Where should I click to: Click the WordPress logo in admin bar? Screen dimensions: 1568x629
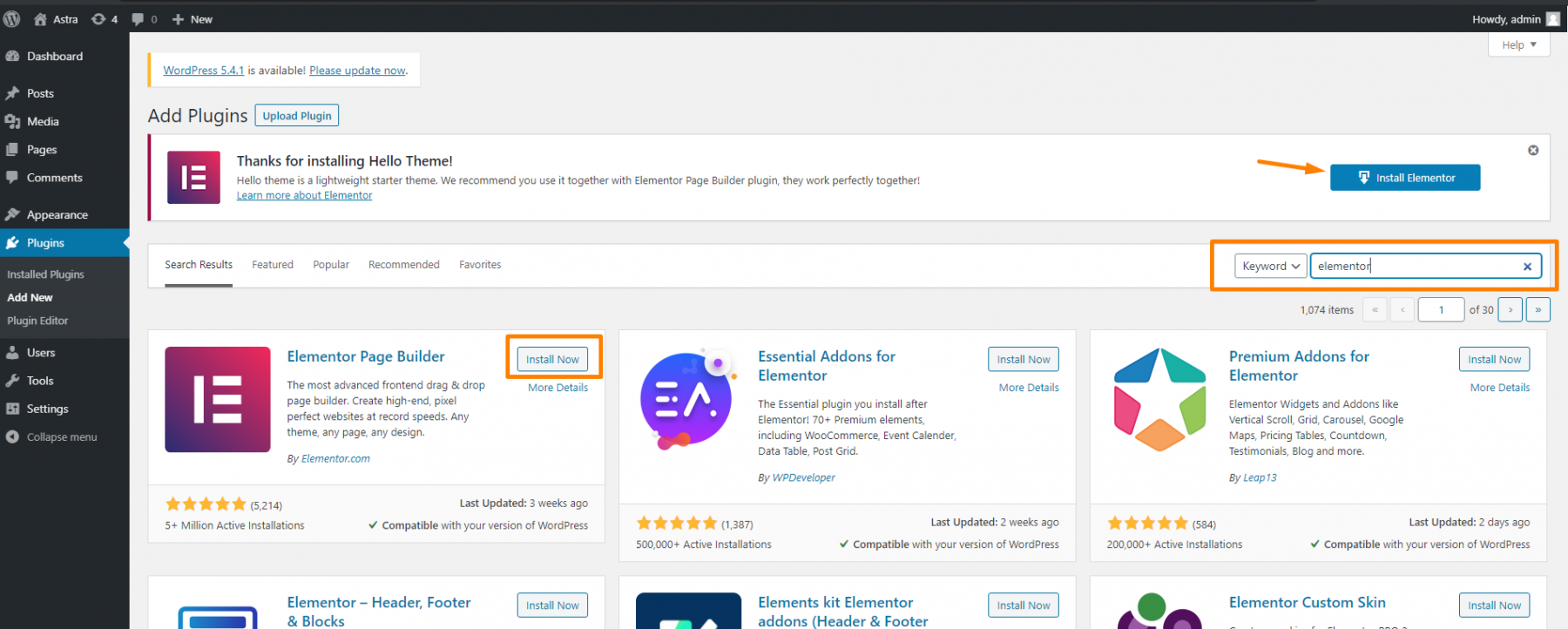pos(12,19)
